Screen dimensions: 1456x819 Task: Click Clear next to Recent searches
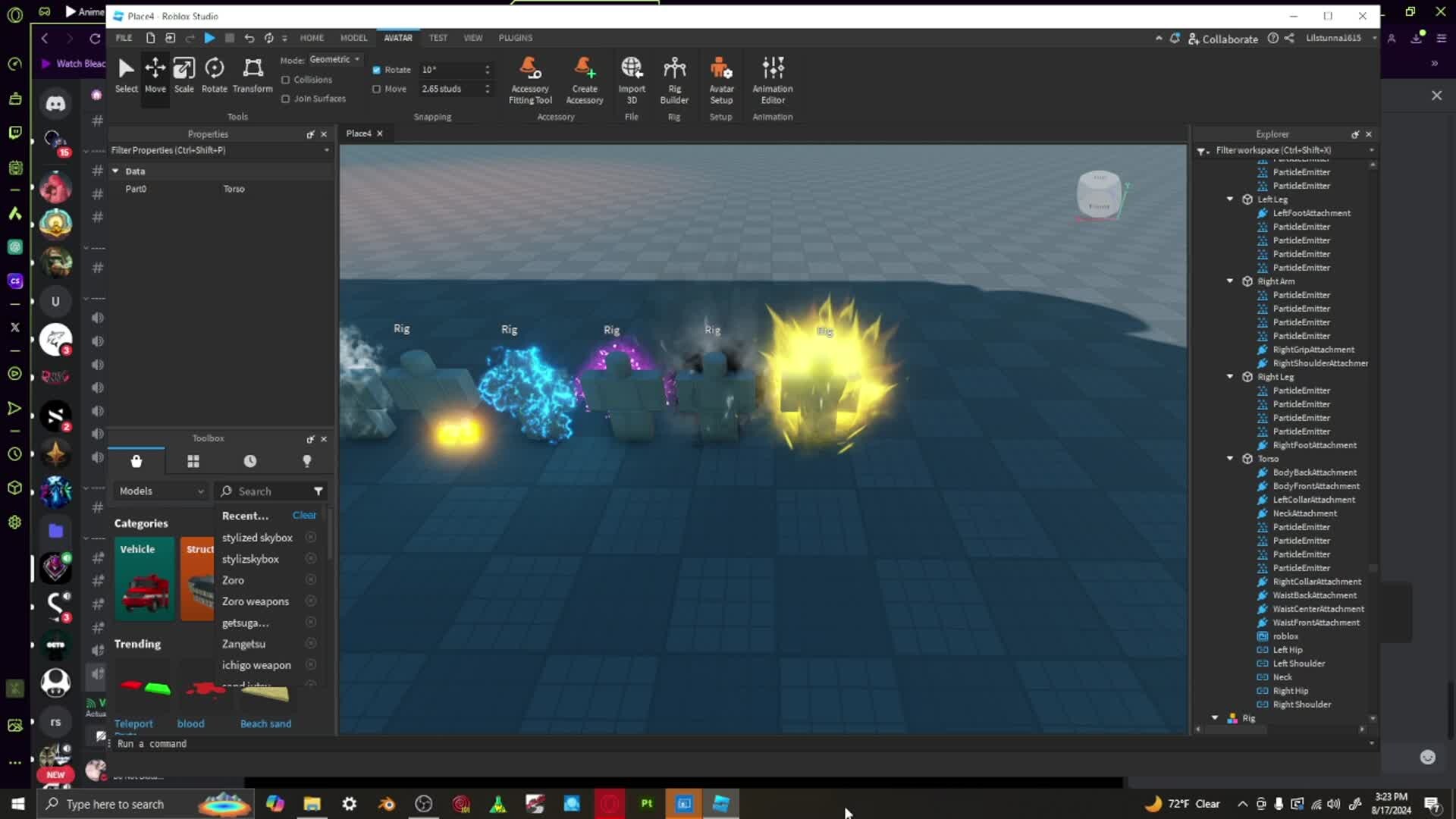[304, 515]
